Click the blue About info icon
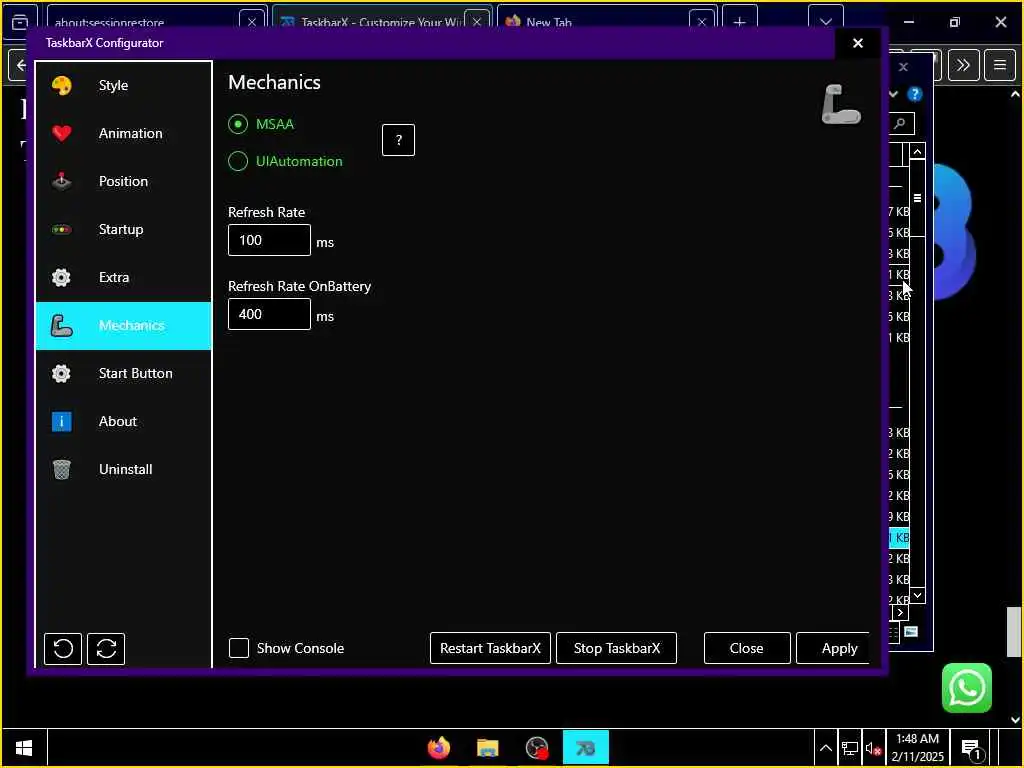 tap(61, 421)
